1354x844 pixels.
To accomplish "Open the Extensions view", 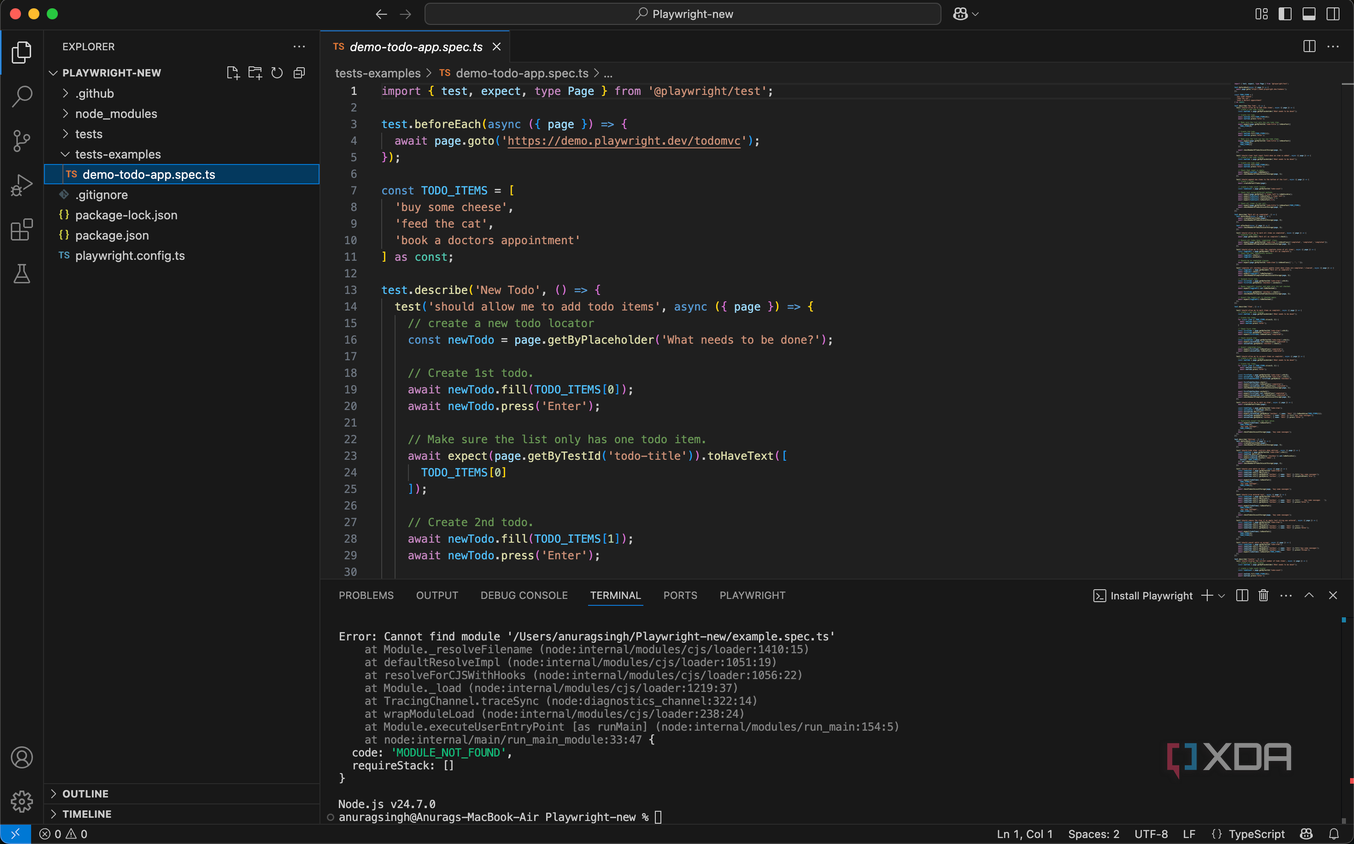I will (x=21, y=230).
